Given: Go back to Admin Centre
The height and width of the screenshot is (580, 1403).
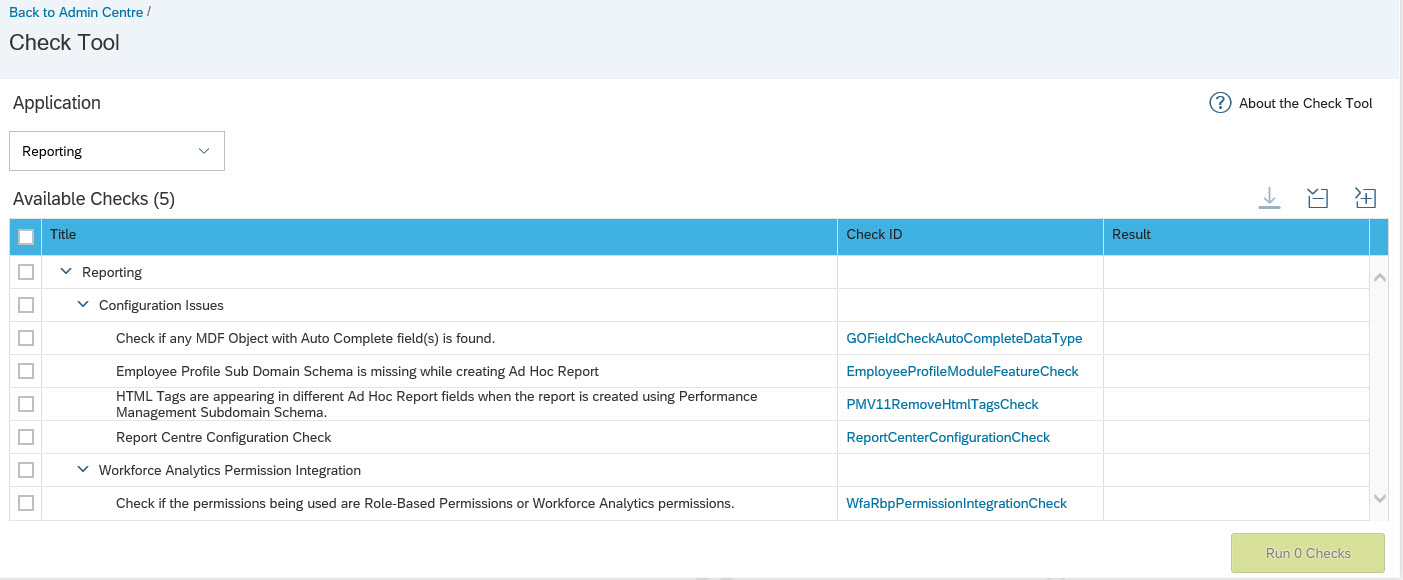Looking at the screenshot, I should (x=75, y=12).
